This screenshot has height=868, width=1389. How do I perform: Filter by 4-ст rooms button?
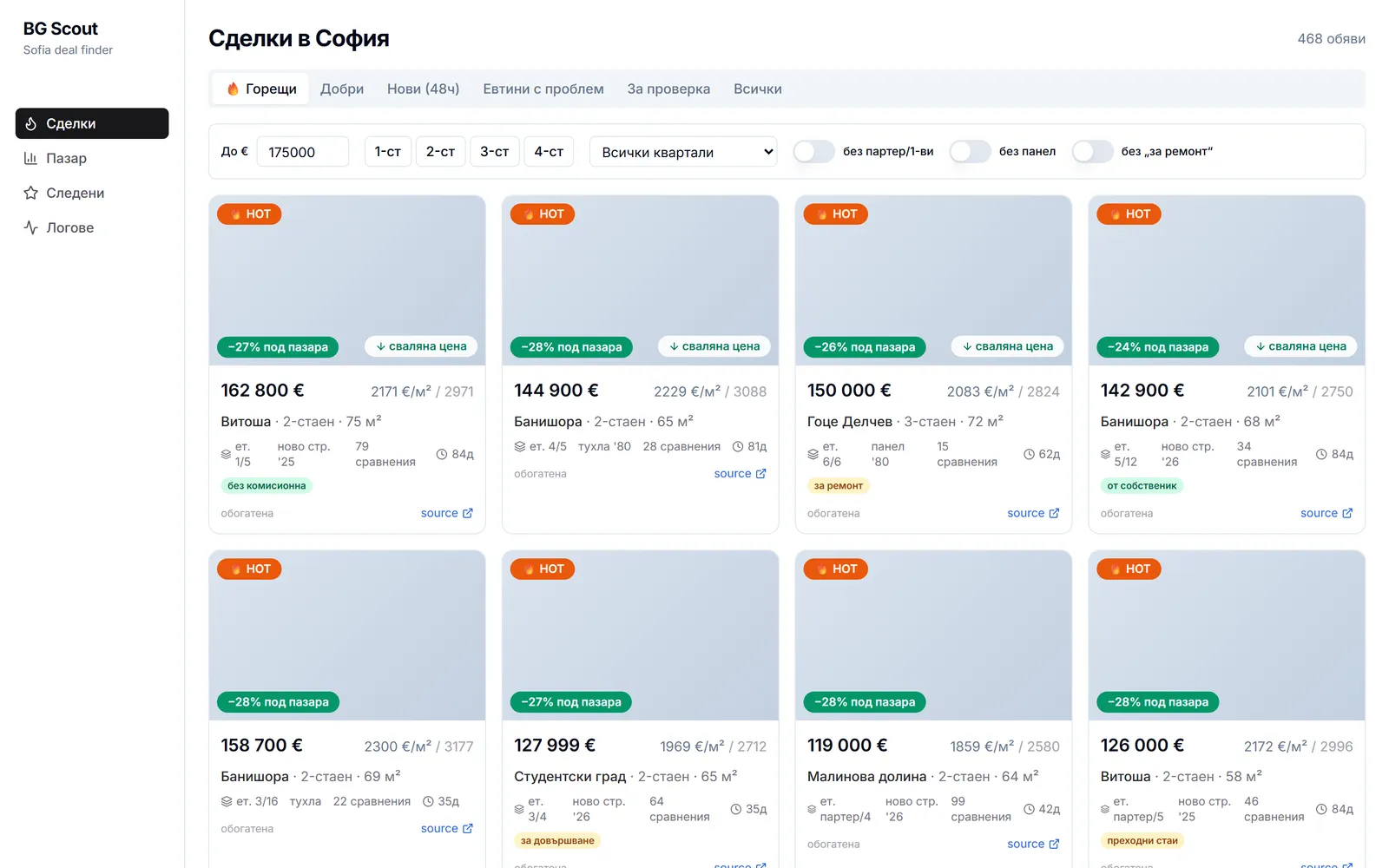[549, 152]
